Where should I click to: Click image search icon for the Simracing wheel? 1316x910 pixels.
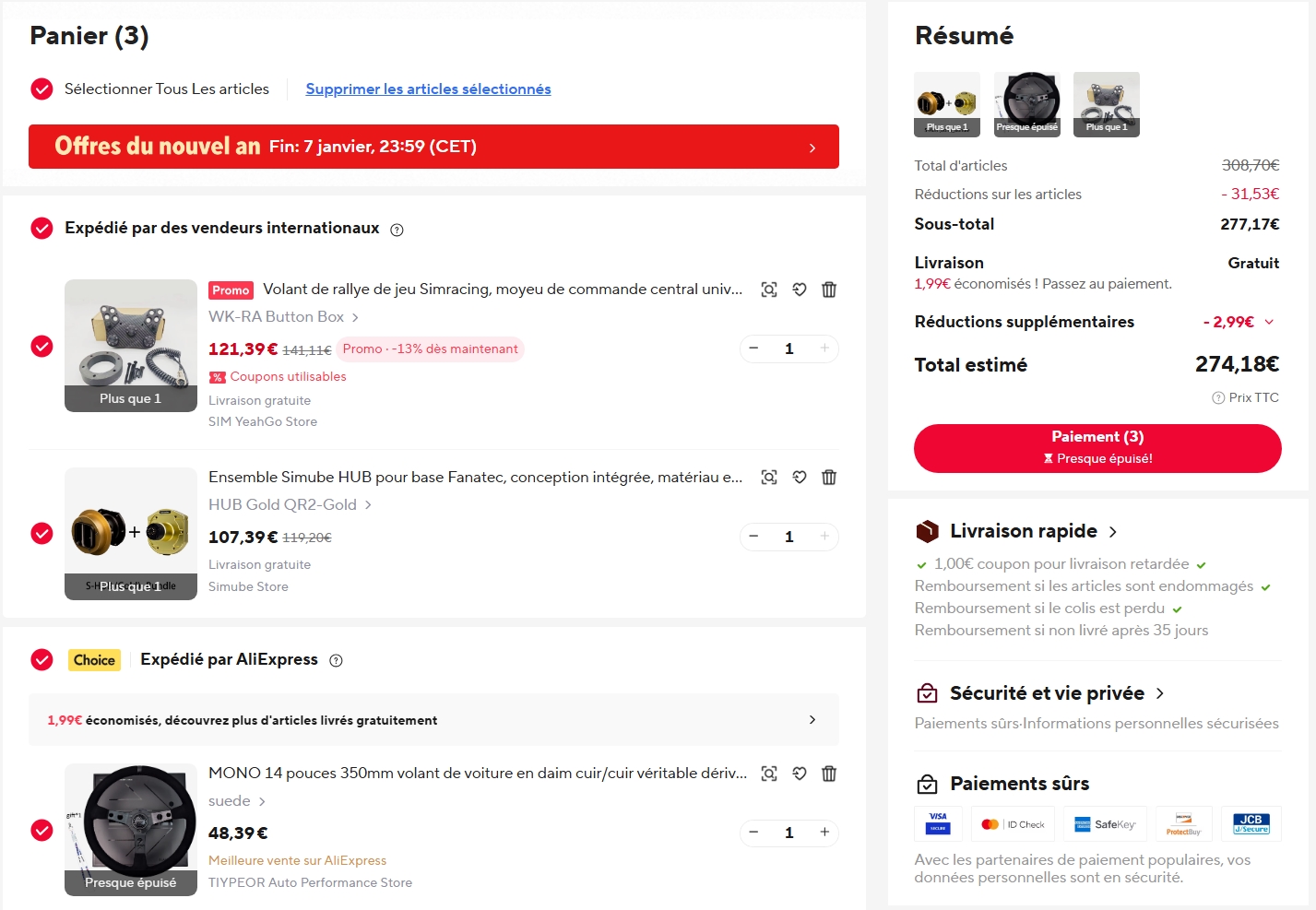tap(769, 290)
